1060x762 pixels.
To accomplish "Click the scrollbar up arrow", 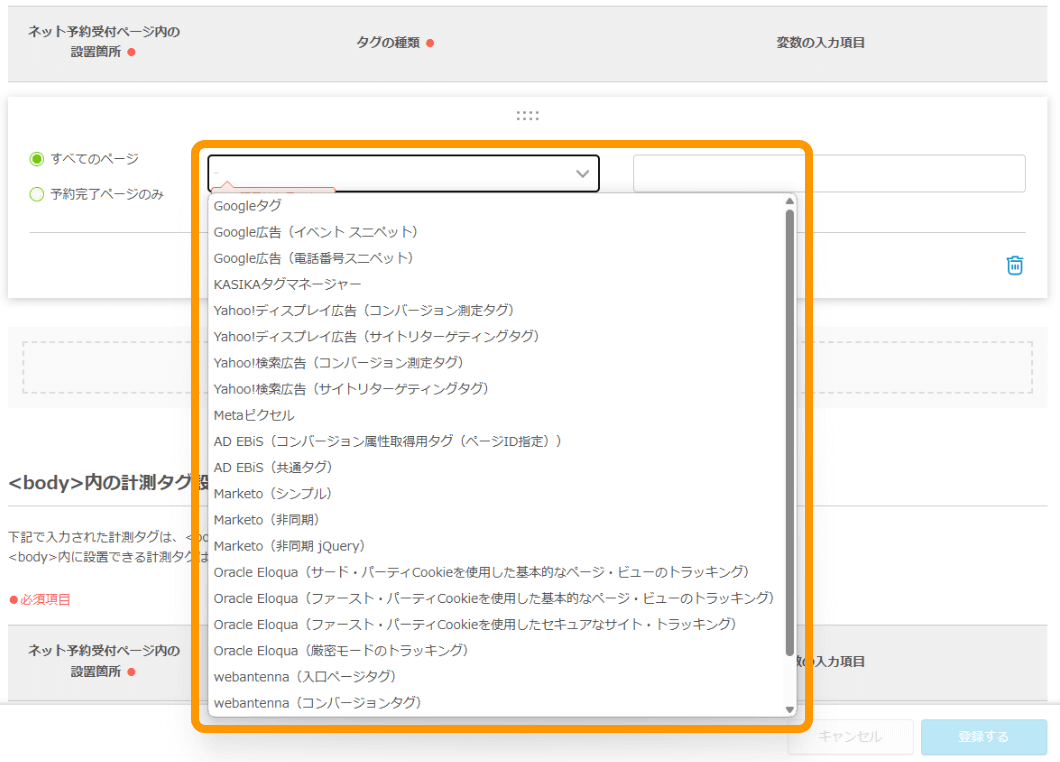I will point(790,201).
